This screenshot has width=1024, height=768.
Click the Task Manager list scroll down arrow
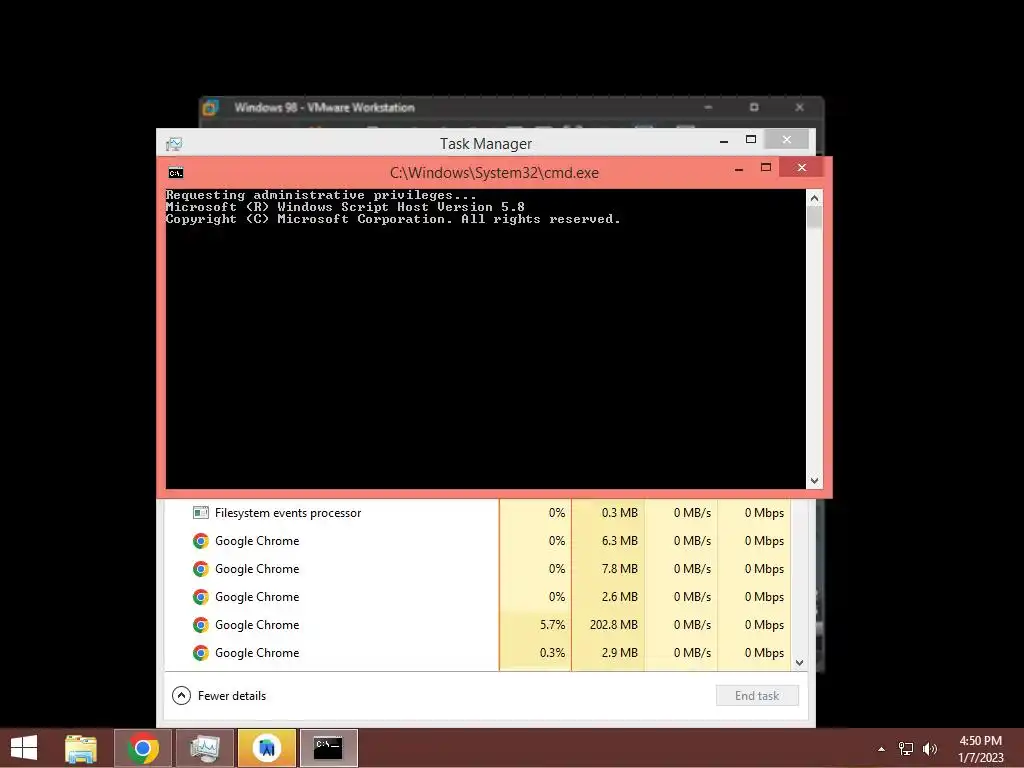(x=799, y=663)
